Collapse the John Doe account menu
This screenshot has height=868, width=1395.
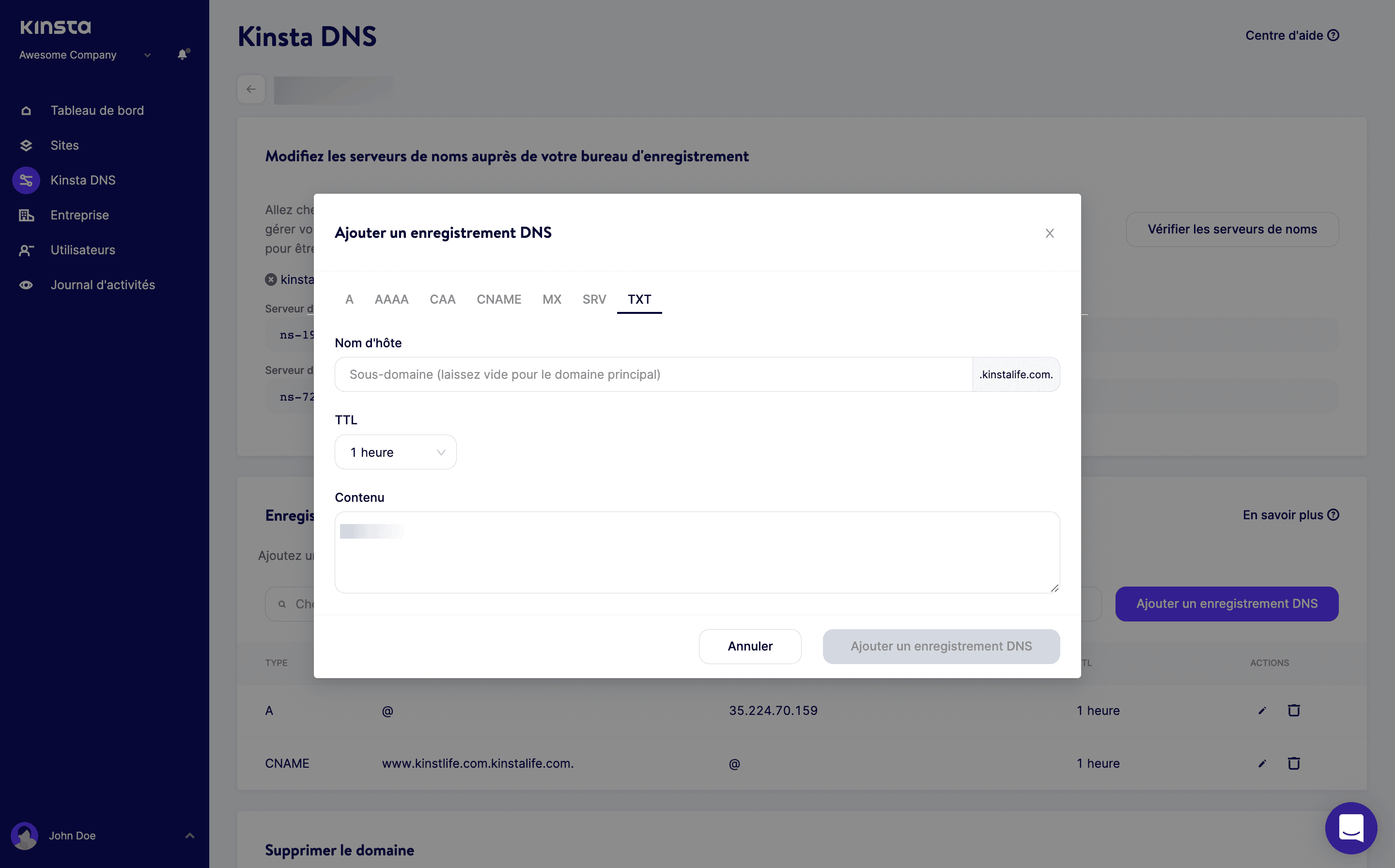[189, 836]
